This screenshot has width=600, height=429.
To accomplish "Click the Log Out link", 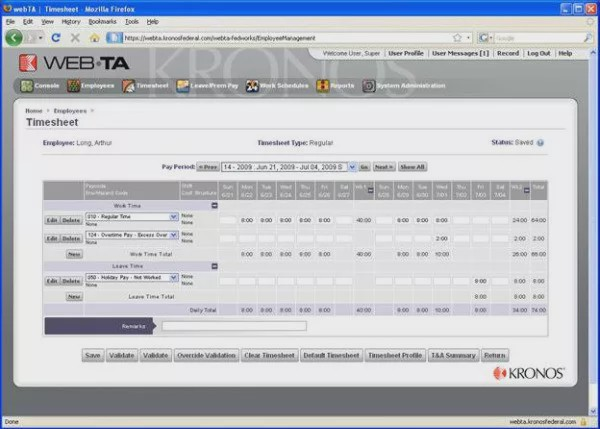I will pyautogui.click(x=538, y=53).
